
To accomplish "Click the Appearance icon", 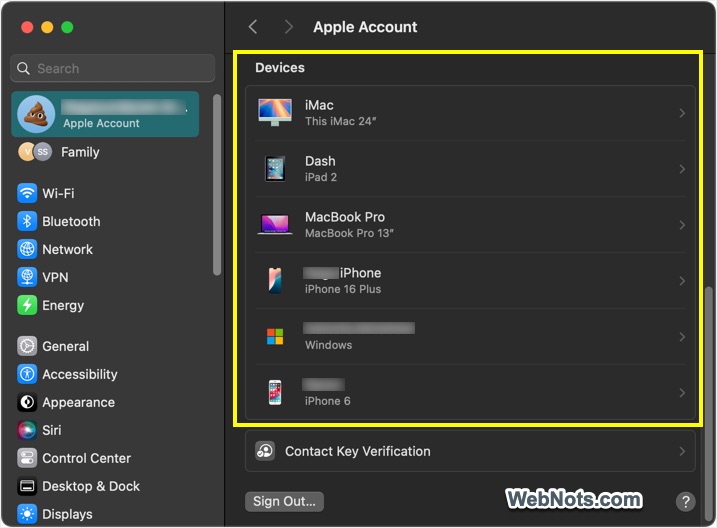I will point(27,402).
